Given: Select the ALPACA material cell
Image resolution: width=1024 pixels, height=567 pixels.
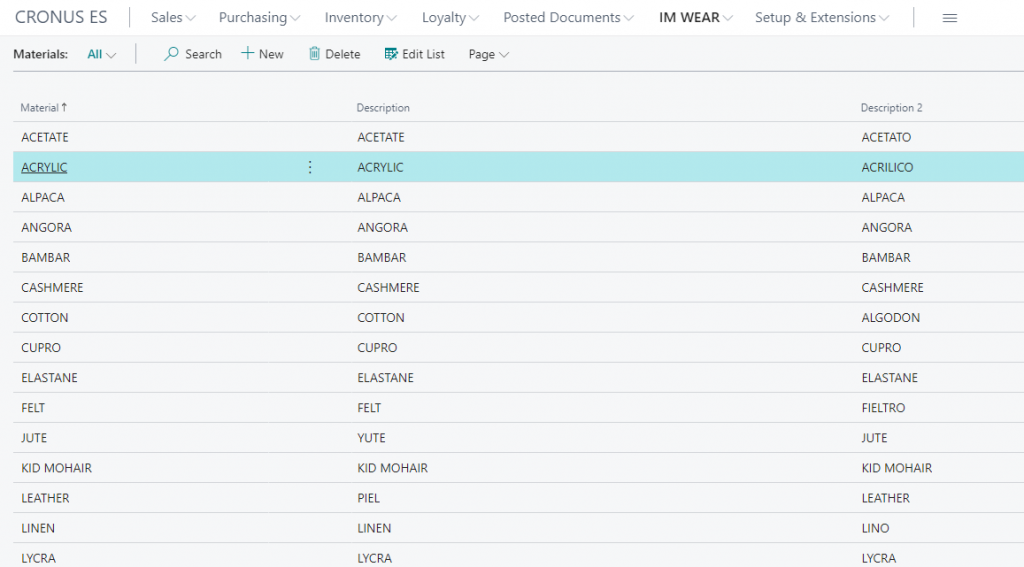Looking at the screenshot, I should coord(42,197).
